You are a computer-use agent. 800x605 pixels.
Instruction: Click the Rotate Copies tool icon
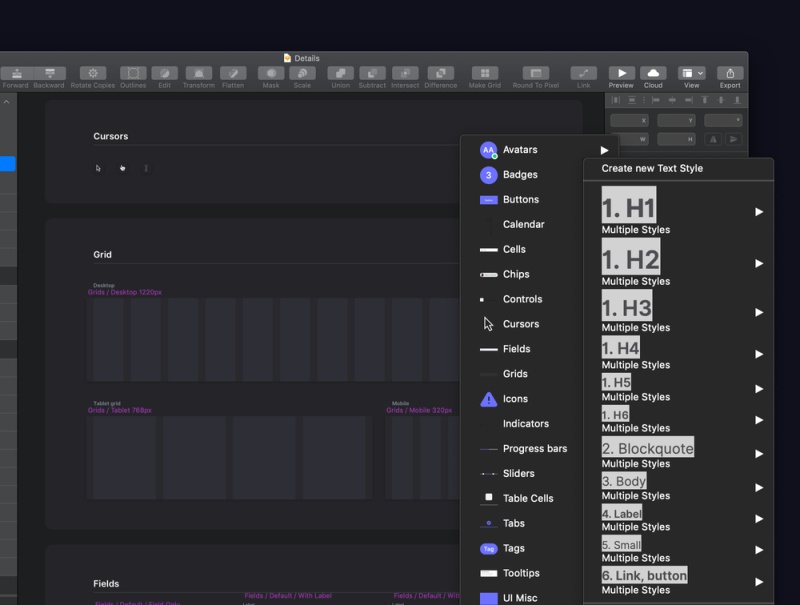click(93, 73)
